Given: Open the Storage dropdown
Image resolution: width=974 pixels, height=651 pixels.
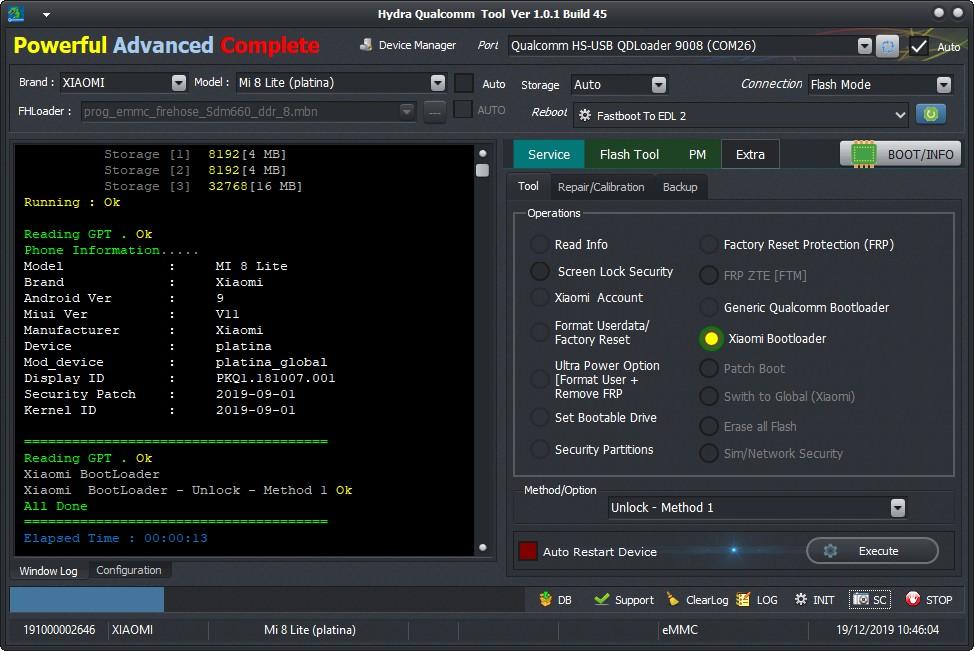Looking at the screenshot, I should tap(659, 84).
